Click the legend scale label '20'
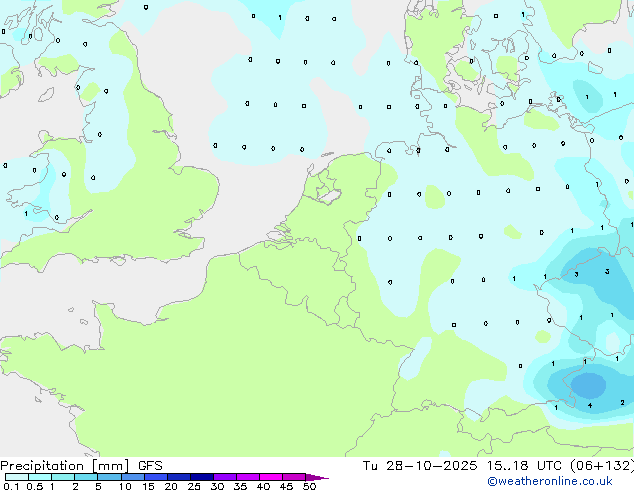 (171, 486)
